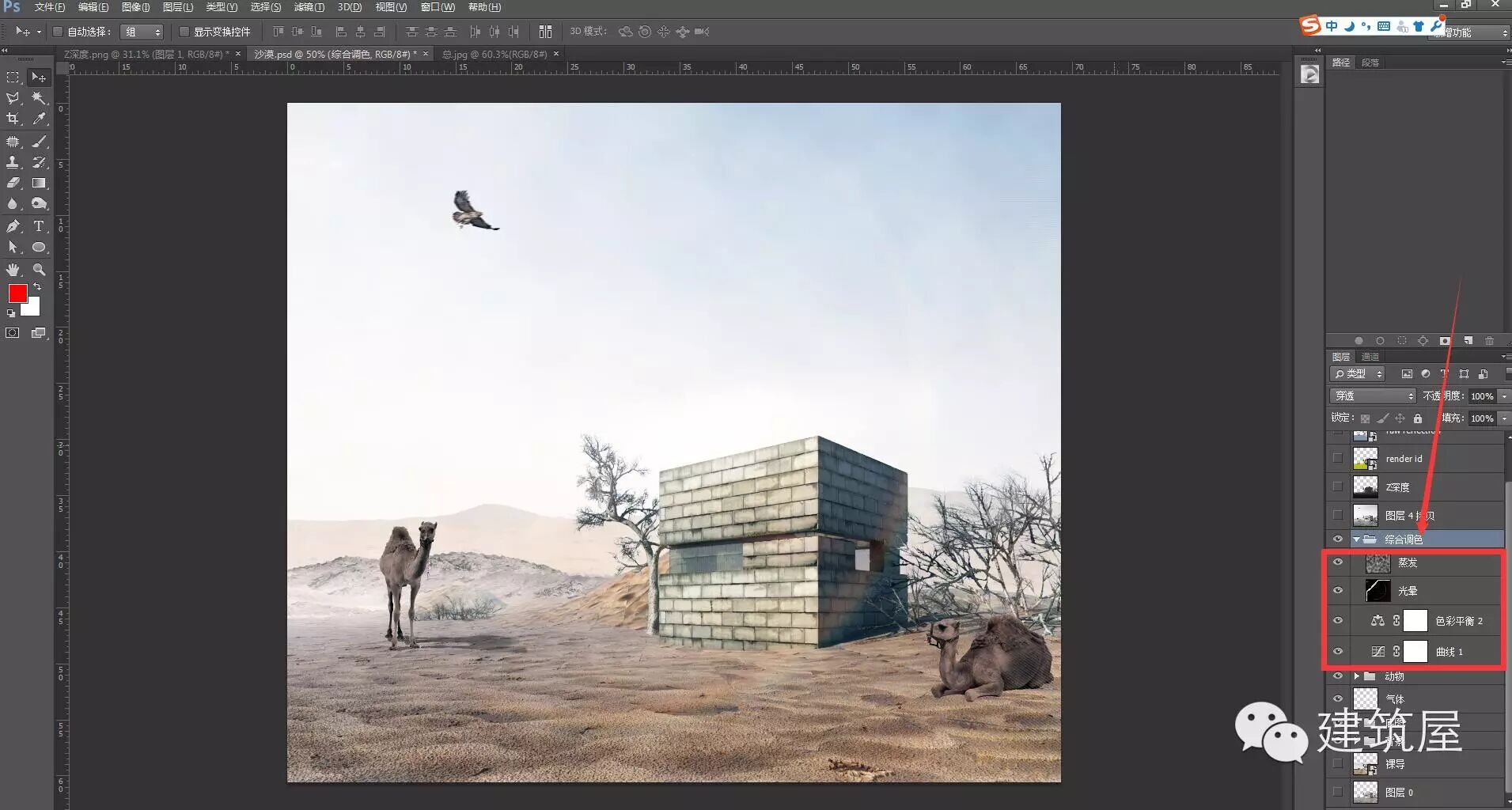1512x810 pixels.
Task: Select the Eraser tool
Action: (x=13, y=183)
